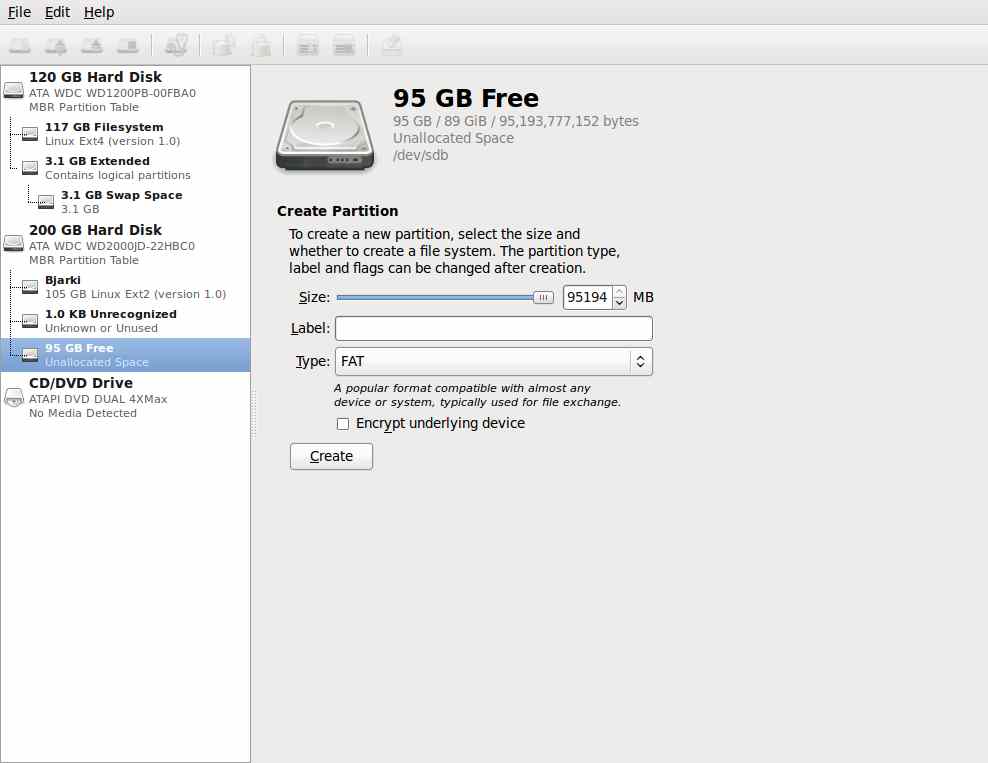Open the Type dropdown showing FAT
The width and height of the screenshot is (988, 763).
(x=493, y=361)
